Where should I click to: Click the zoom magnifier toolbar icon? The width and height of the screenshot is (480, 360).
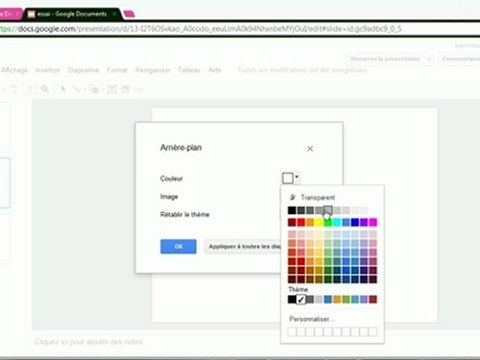tap(45, 89)
